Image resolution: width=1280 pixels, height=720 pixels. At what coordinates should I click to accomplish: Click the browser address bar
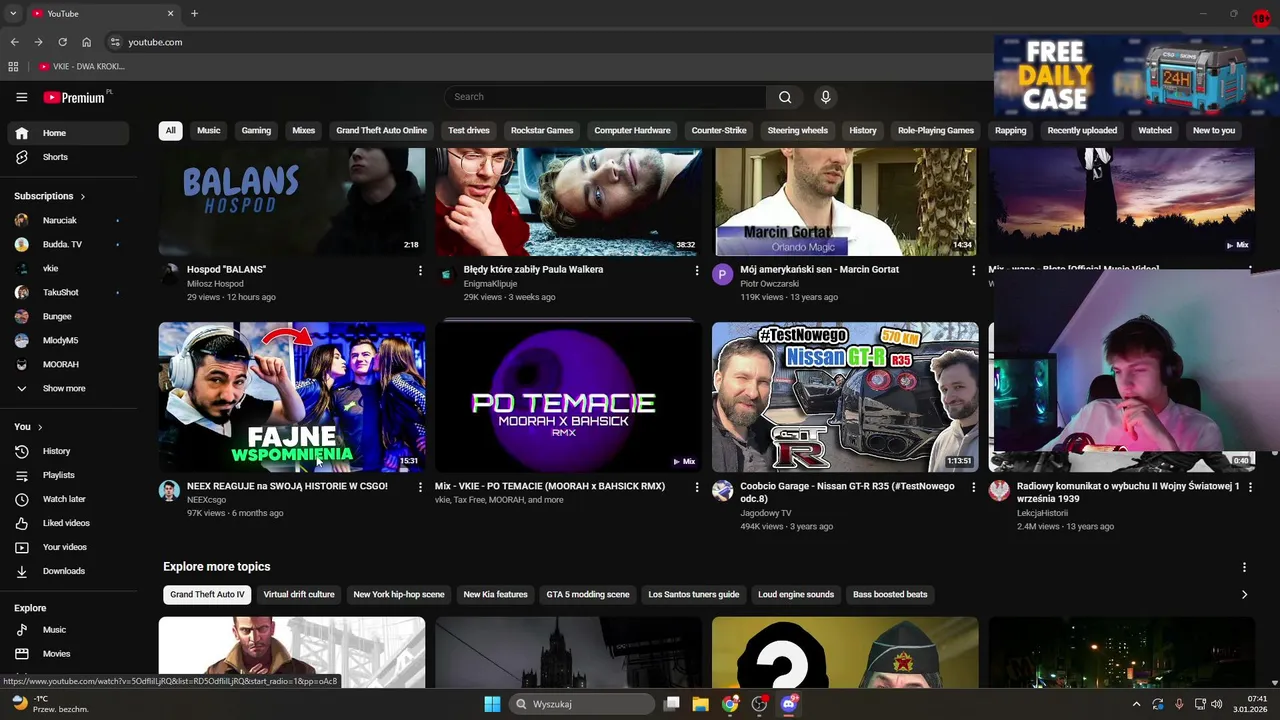(x=550, y=42)
